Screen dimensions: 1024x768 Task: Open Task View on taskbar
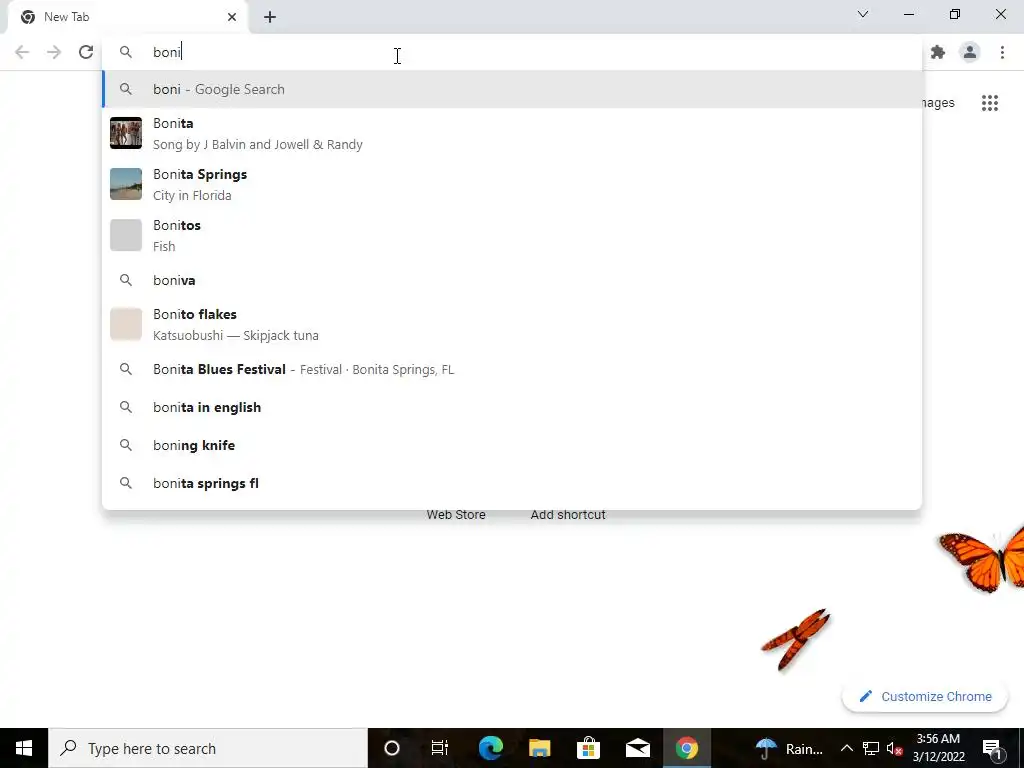[440, 748]
